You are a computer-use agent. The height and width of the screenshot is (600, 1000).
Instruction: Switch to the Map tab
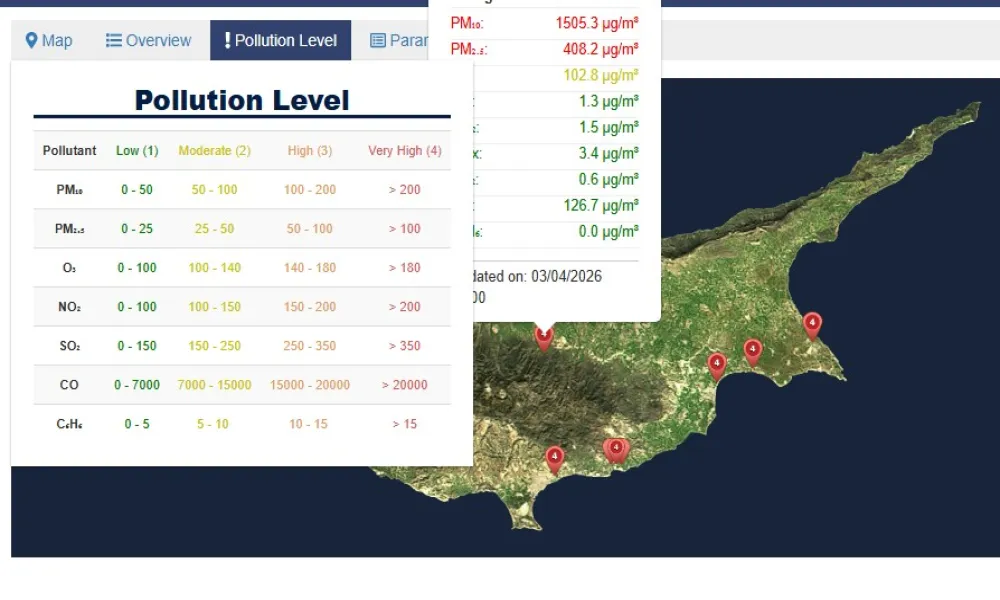(48, 40)
